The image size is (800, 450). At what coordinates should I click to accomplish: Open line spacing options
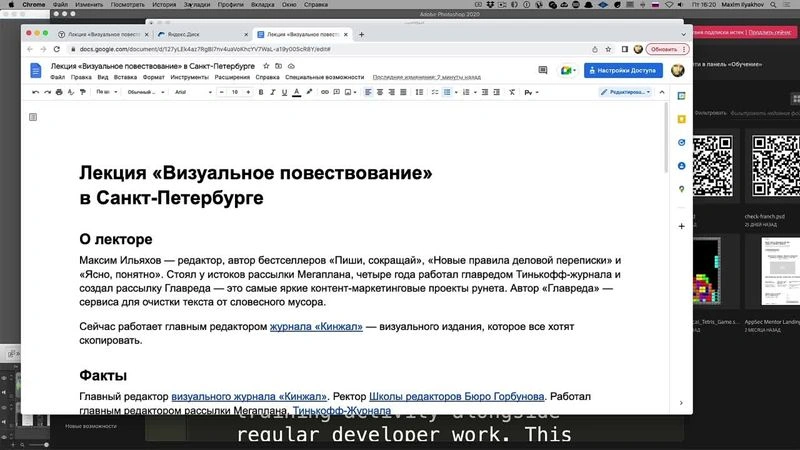419,92
